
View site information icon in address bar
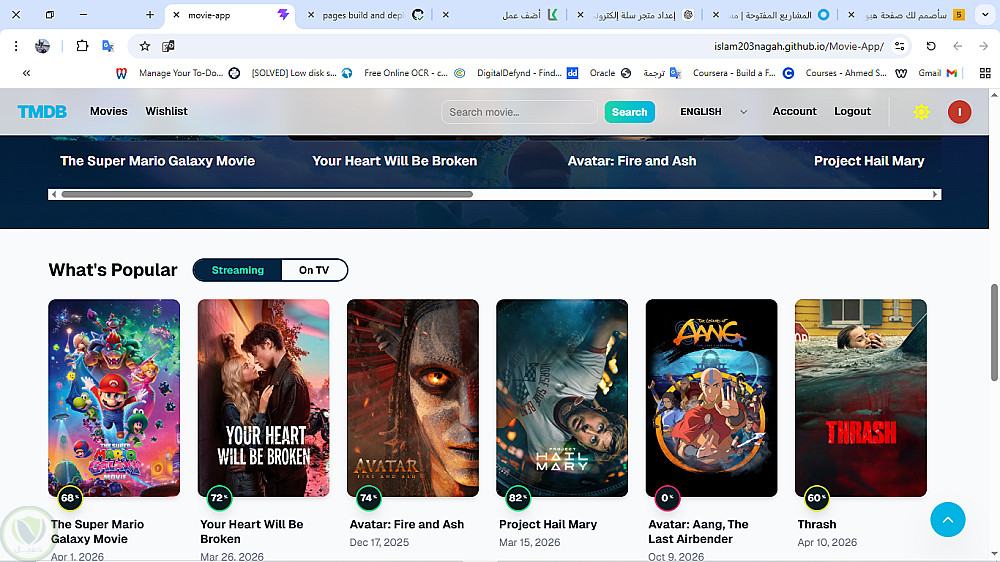(x=899, y=46)
